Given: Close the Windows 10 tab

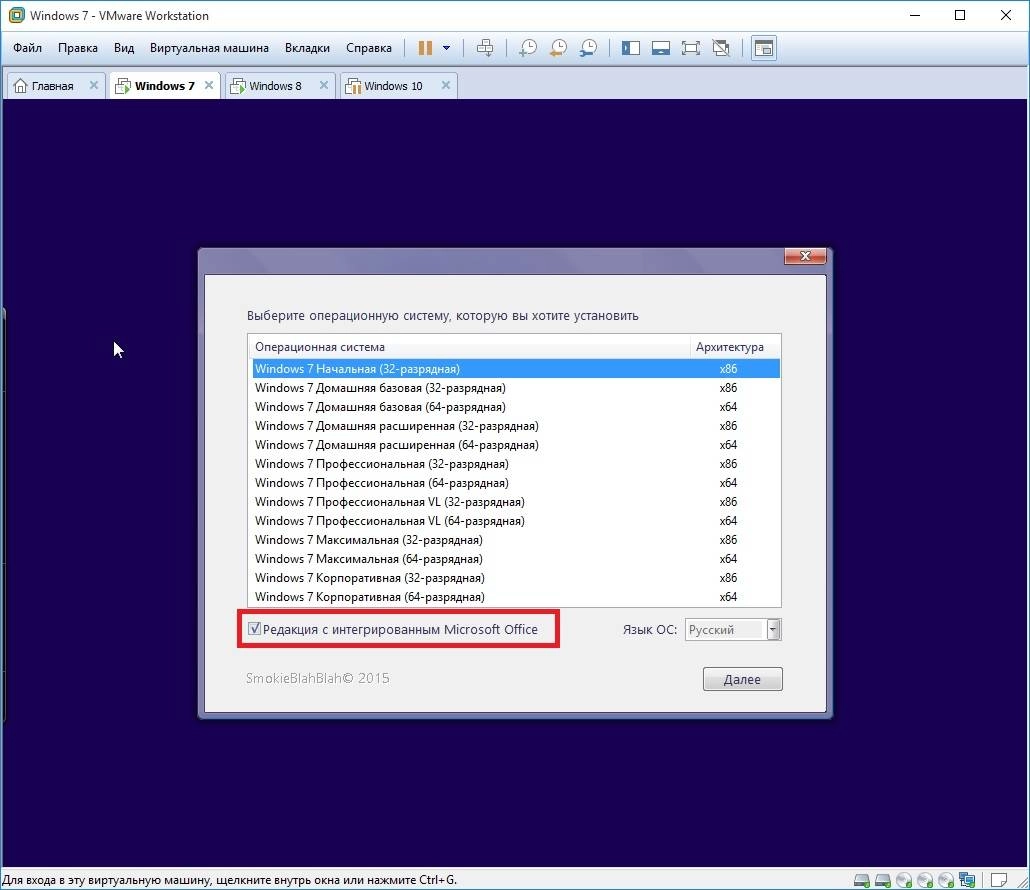Looking at the screenshot, I should pyautogui.click(x=445, y=85).
